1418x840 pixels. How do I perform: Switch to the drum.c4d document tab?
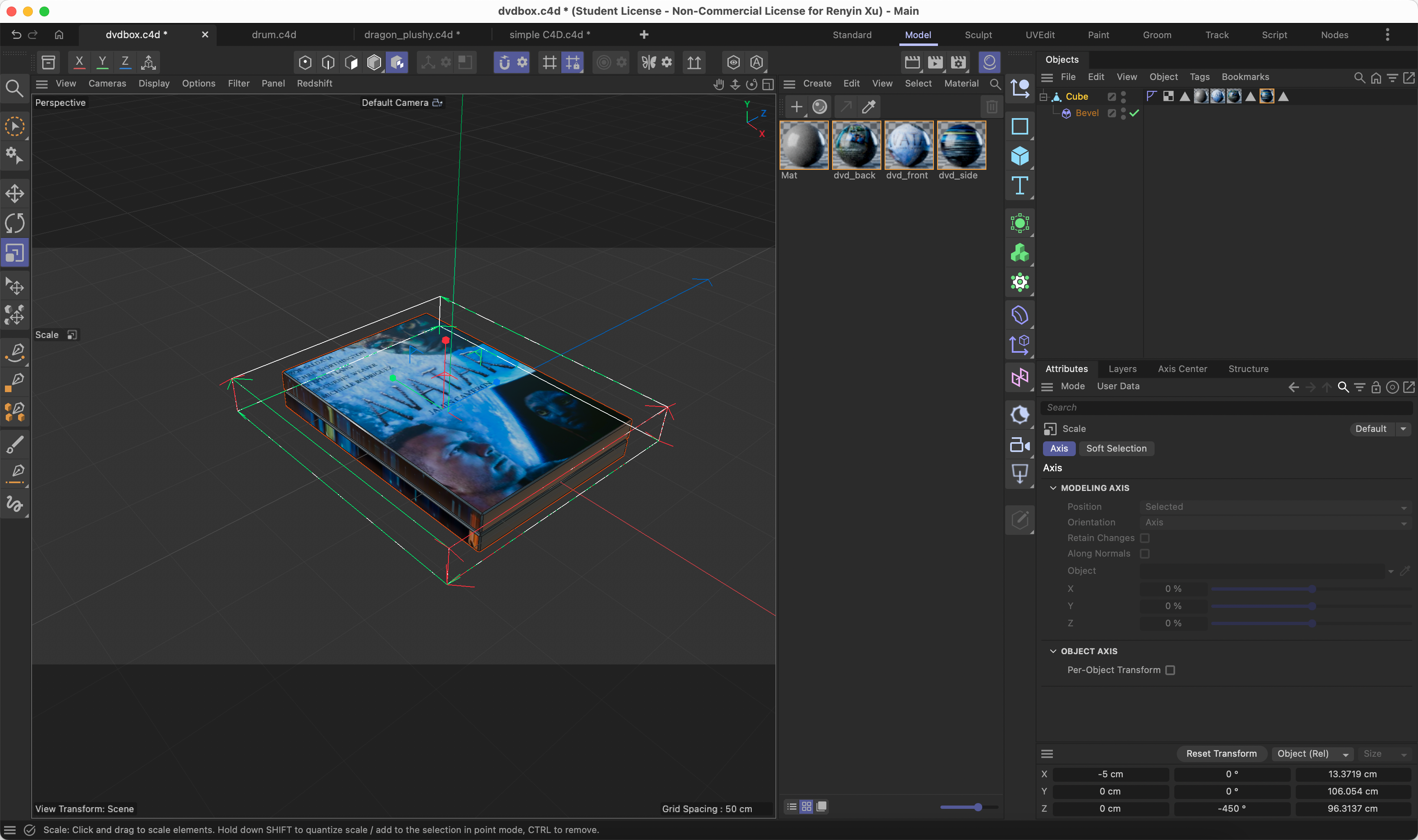coord(273,34)
